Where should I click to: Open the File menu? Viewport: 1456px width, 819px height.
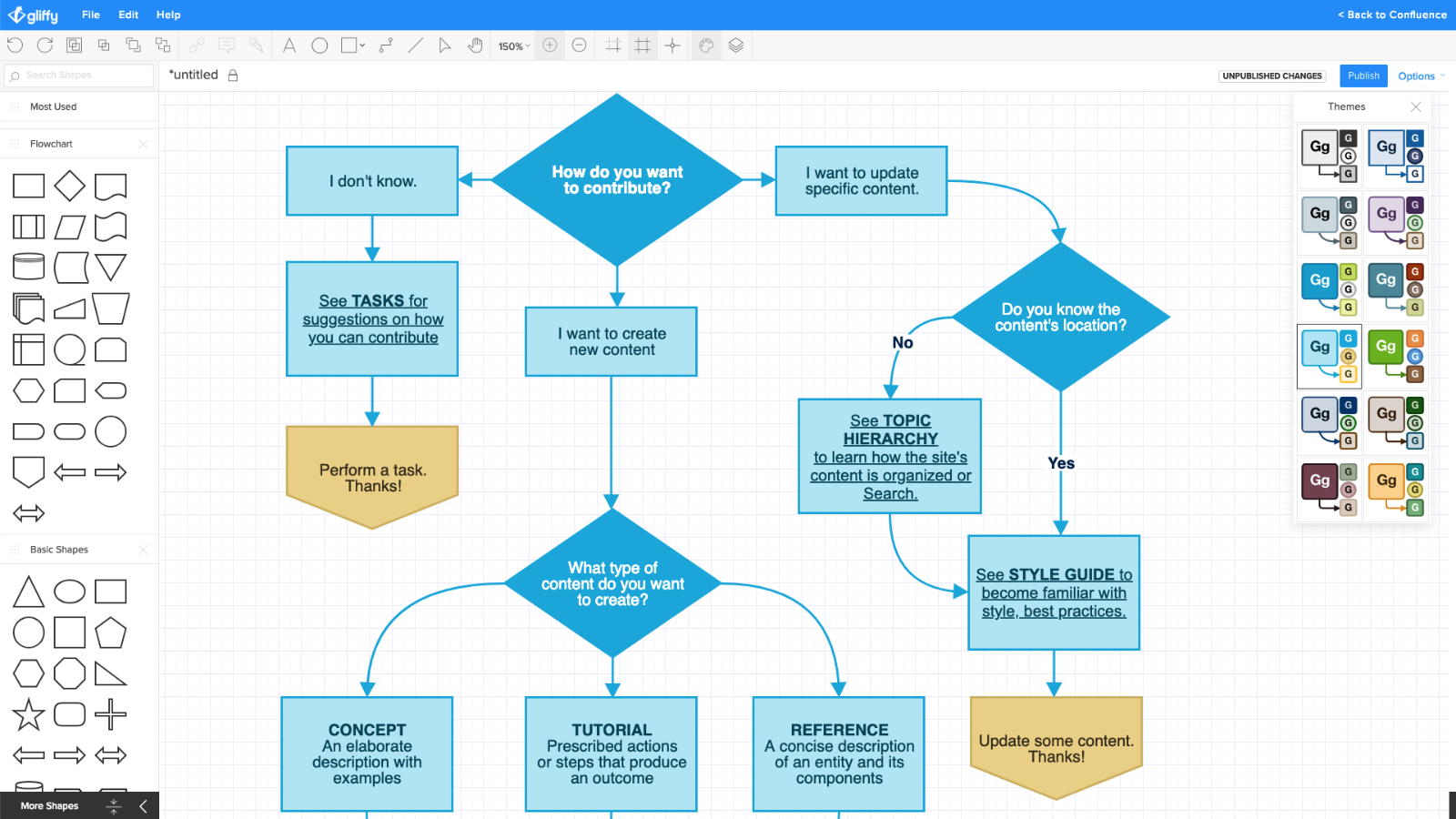[91, 15]
